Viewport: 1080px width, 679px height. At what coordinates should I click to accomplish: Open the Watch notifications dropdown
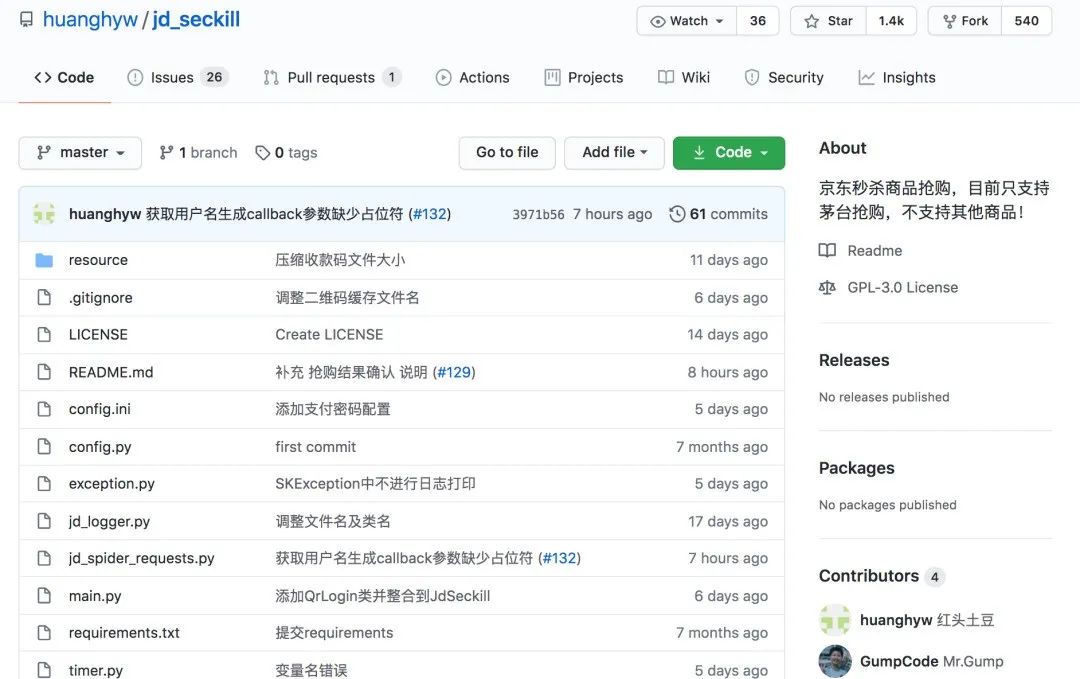coord(687,21)
